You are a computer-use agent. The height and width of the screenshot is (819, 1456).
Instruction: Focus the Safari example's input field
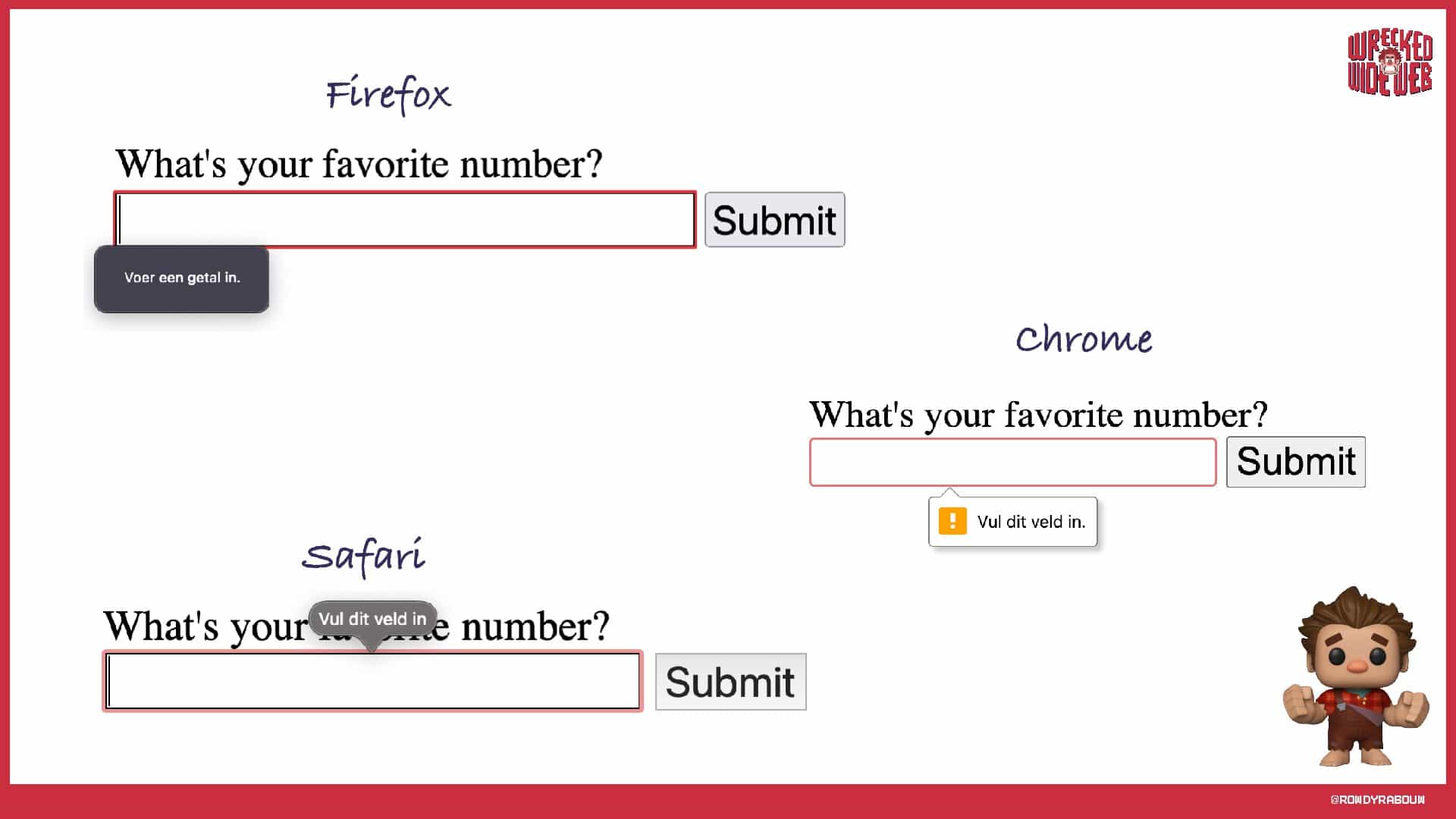[372, 681]
